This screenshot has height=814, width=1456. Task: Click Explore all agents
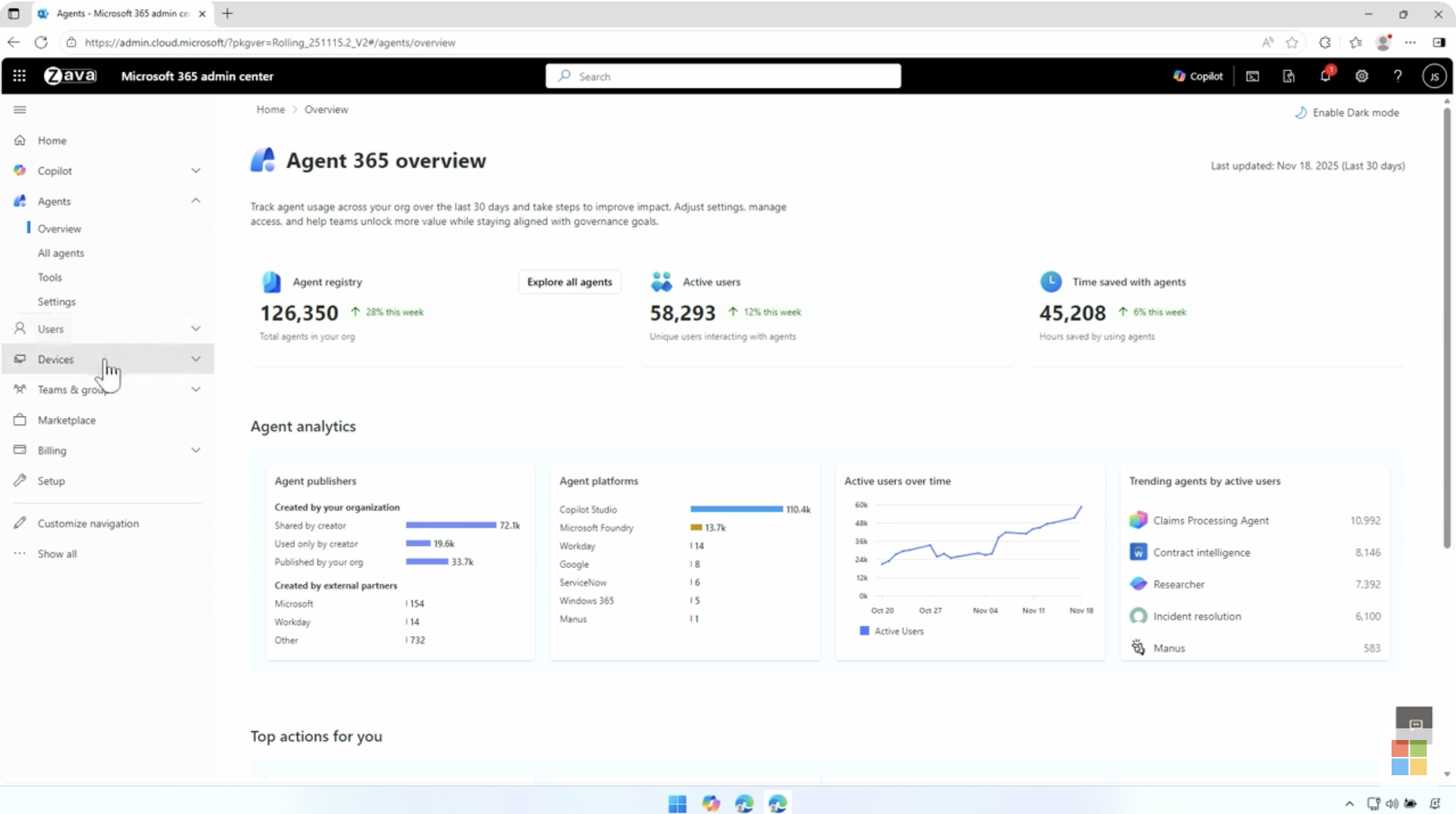pyautogui.click(x=569, y=281)
